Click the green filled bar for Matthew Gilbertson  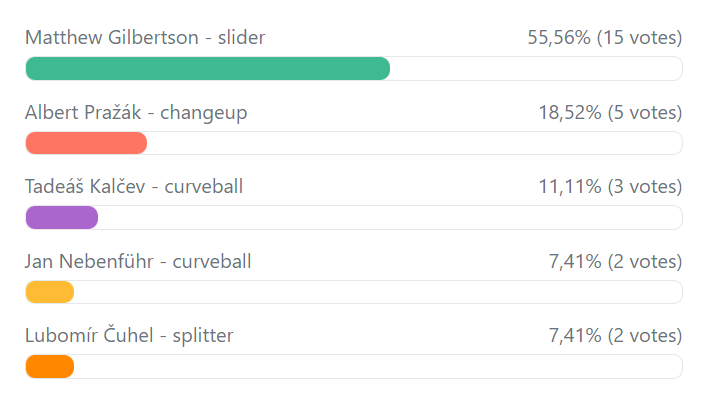(x=207, y=68)
